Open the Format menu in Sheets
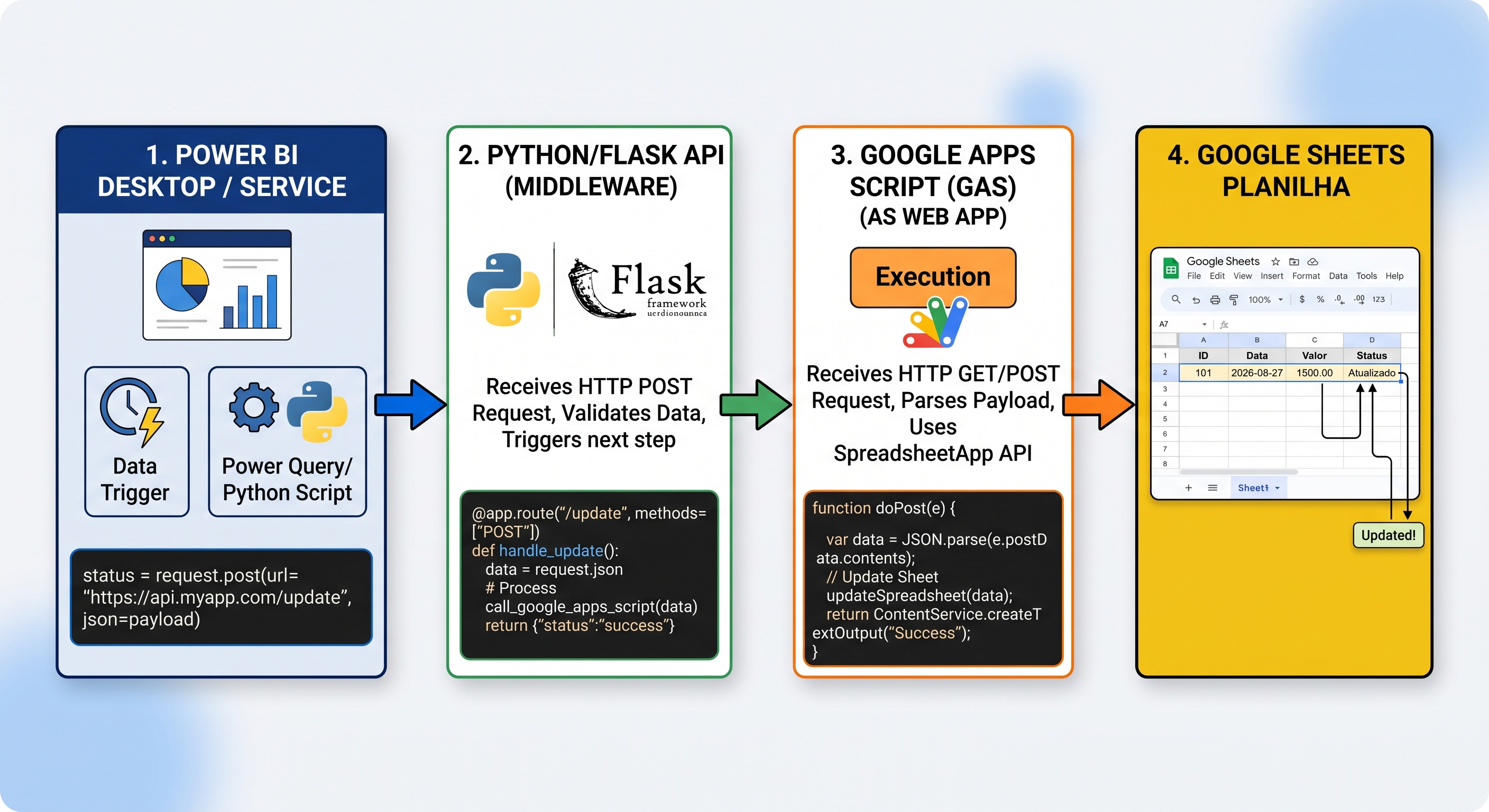Viewport: 1489px width, 812px height. pos(1307,276)
